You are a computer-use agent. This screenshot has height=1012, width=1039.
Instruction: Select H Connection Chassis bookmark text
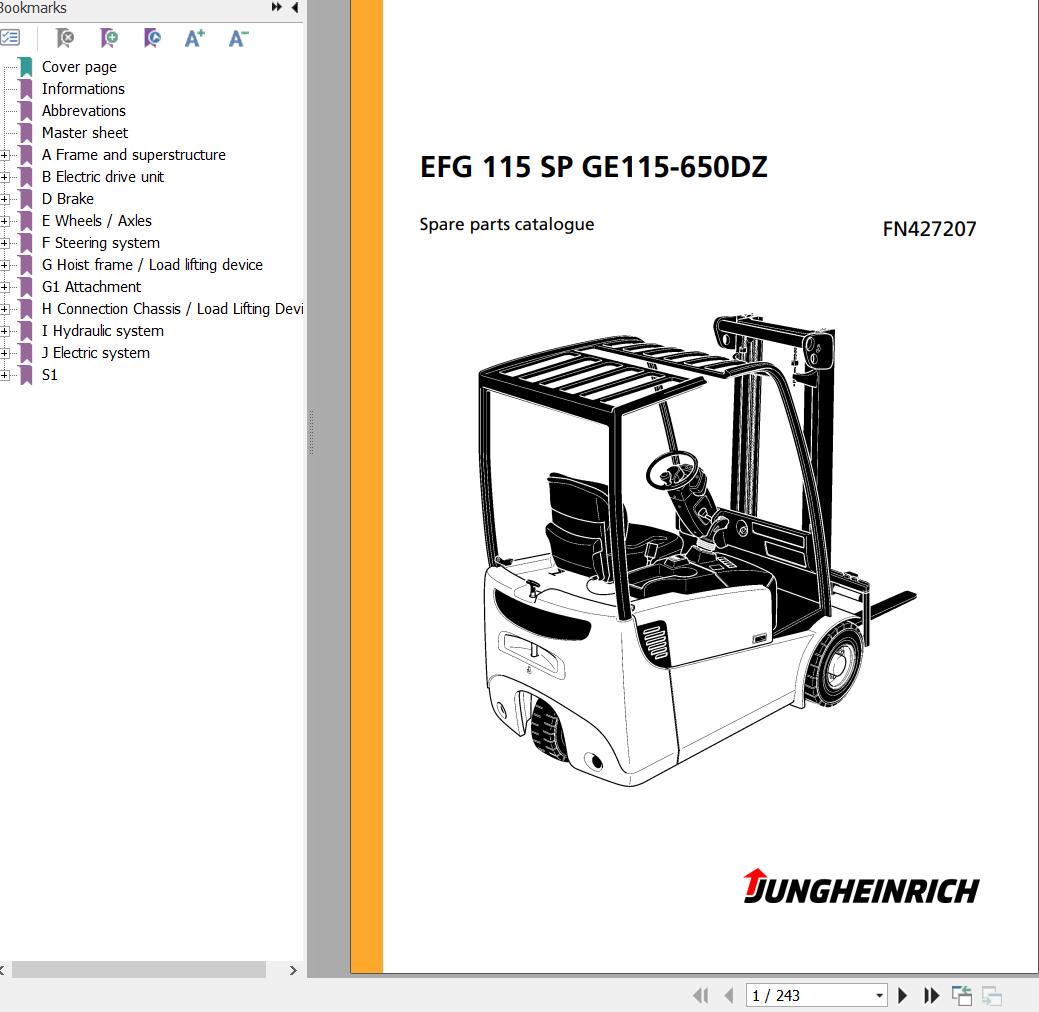(x=172, y=309)
